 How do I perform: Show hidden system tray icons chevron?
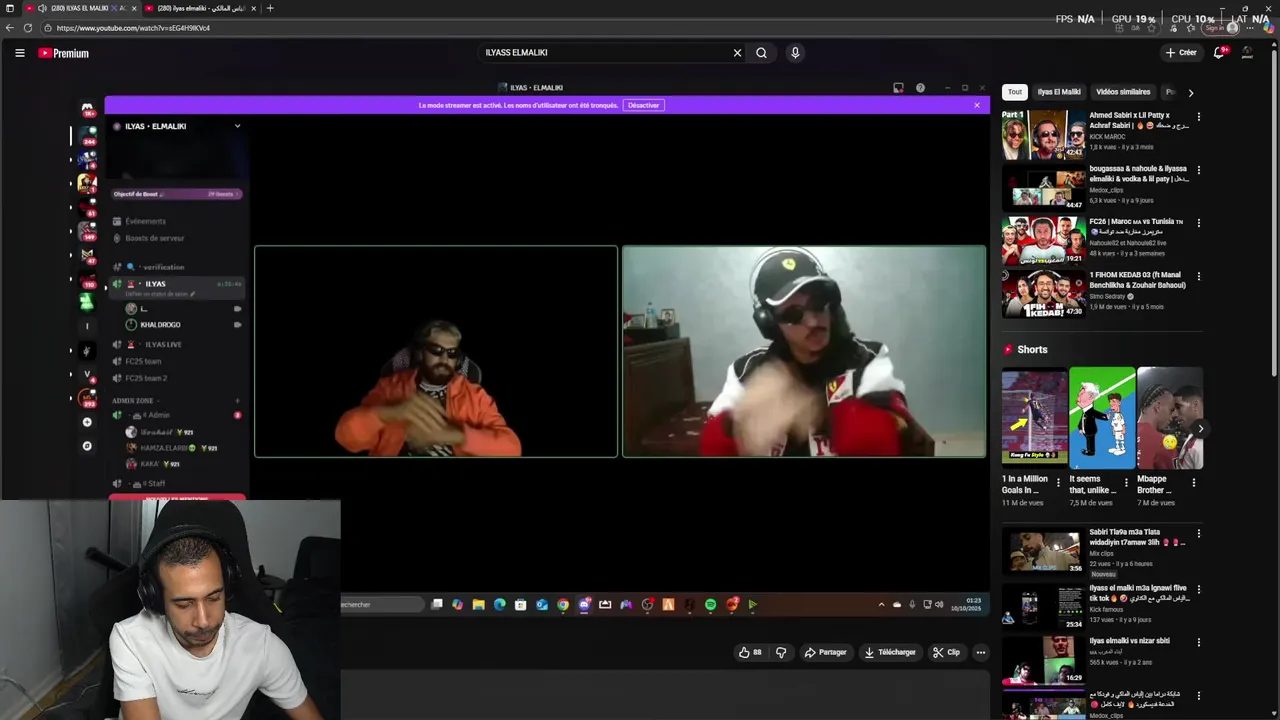tap(881, 604)
